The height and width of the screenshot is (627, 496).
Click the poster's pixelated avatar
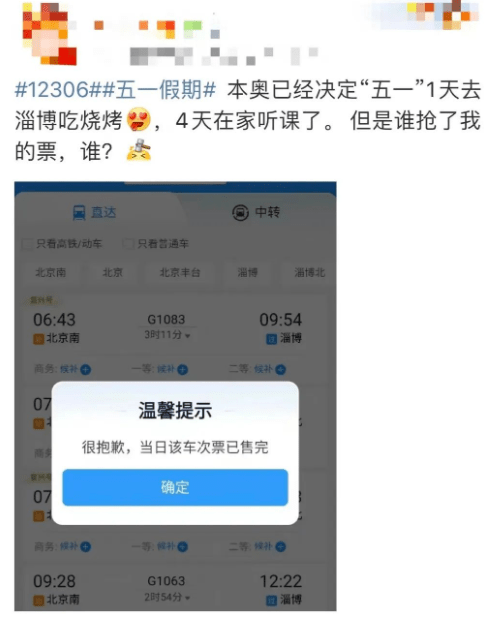(x=49, y=34)
